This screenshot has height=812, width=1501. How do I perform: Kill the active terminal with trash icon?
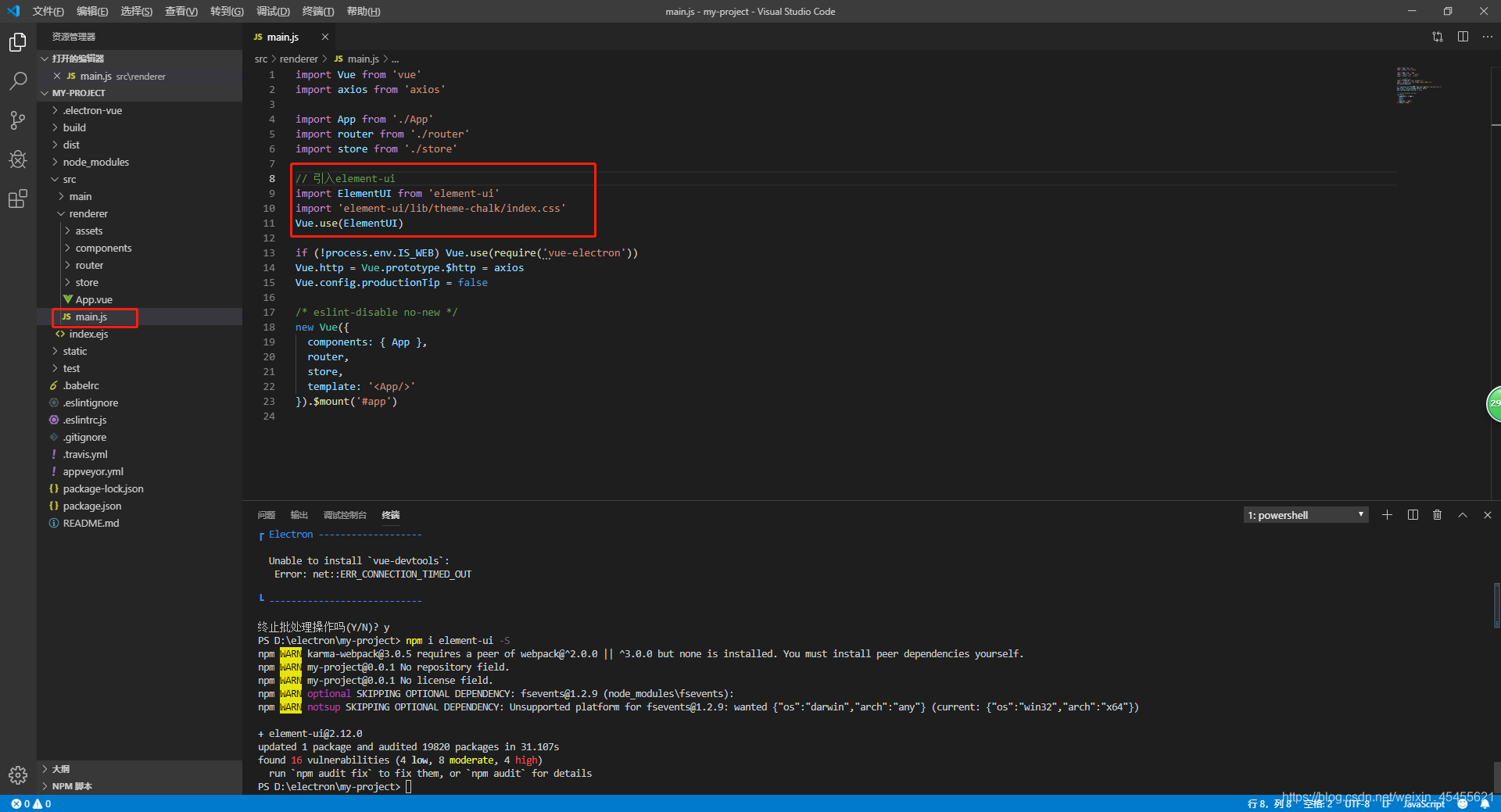pos(1437,514)
